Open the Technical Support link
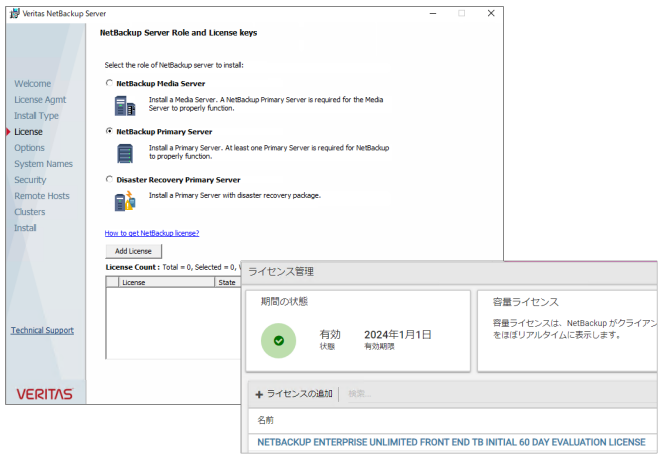 42,330
